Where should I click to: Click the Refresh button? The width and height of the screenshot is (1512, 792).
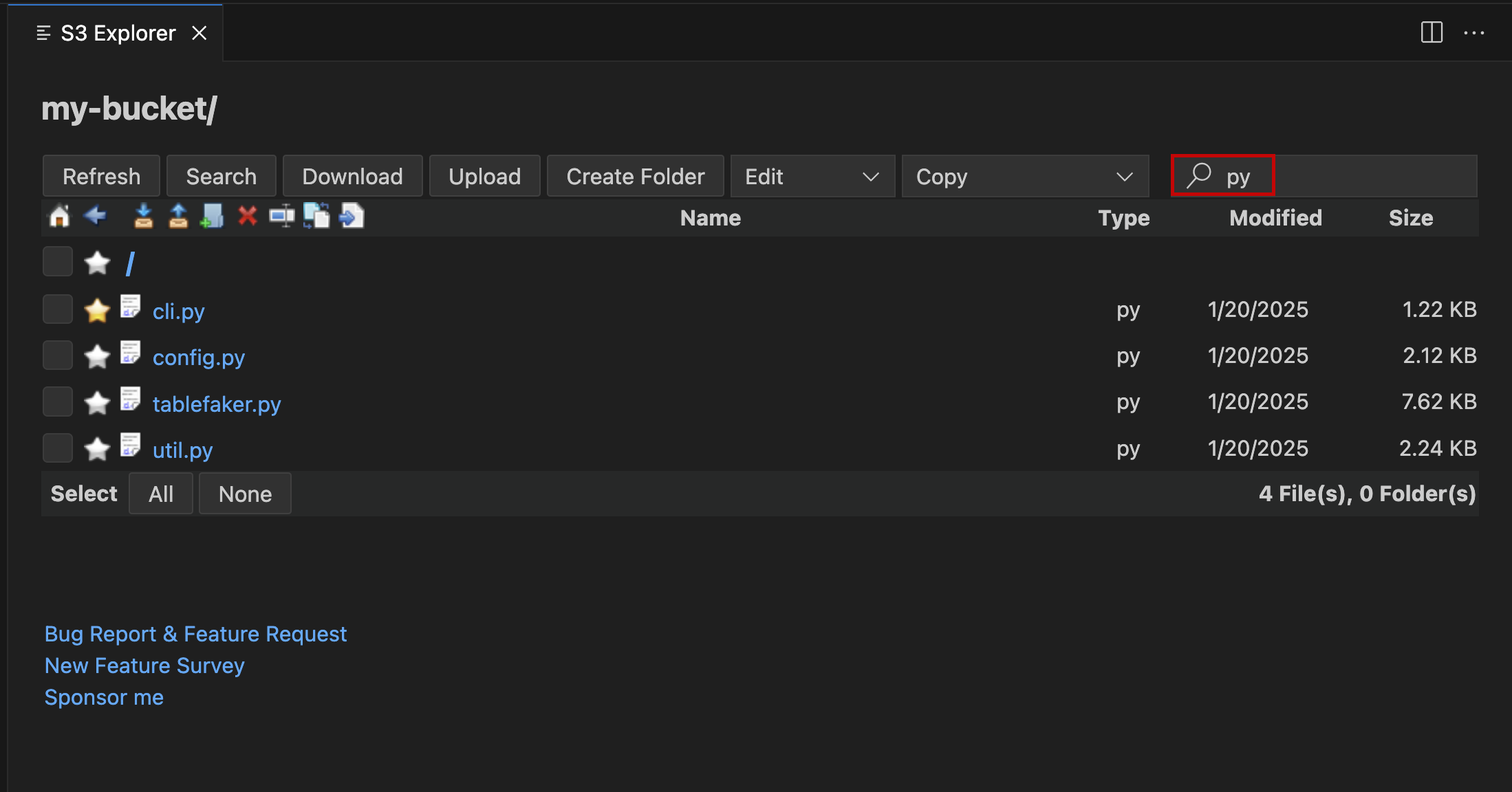pyautogui.click(x=100, y=176)
